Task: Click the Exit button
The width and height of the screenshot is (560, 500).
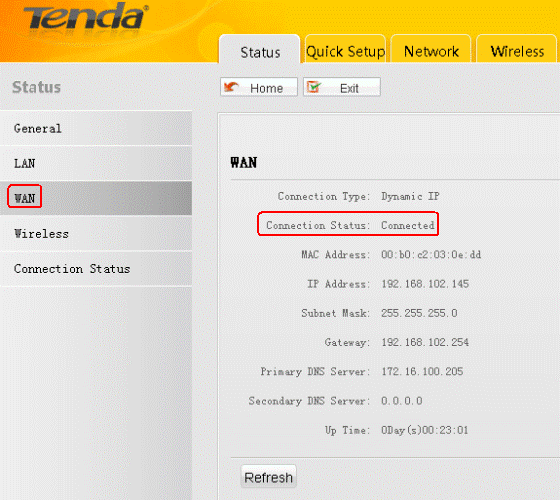Action: tap(342, 87)
